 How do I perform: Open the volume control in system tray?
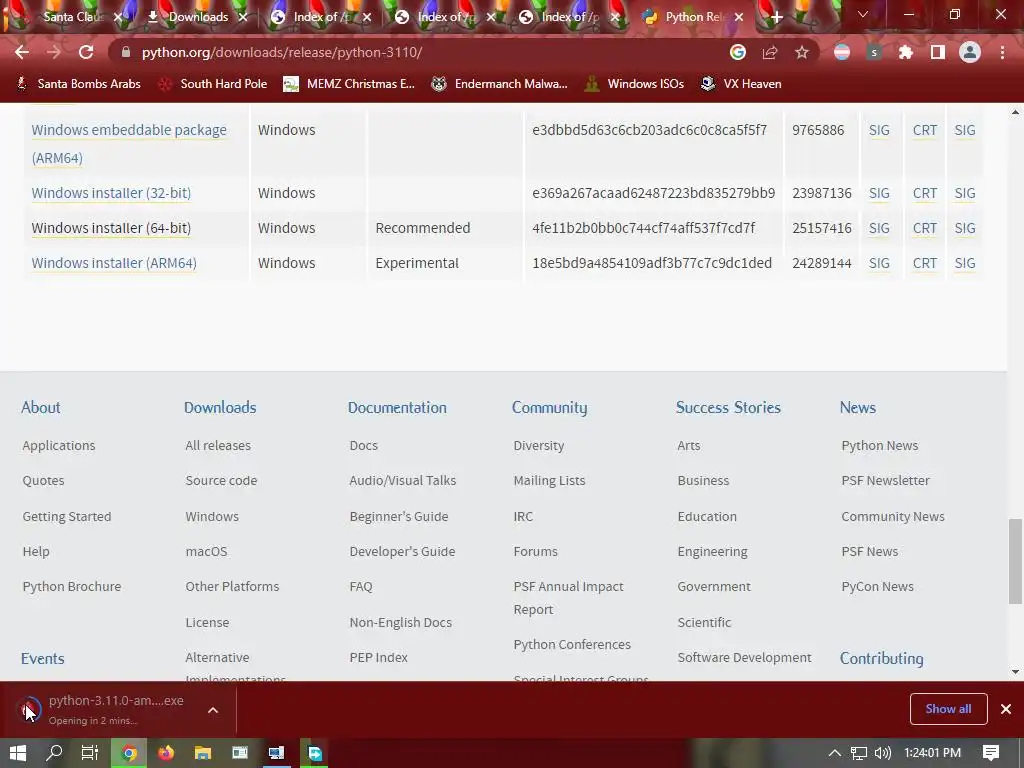click(882, 753)
